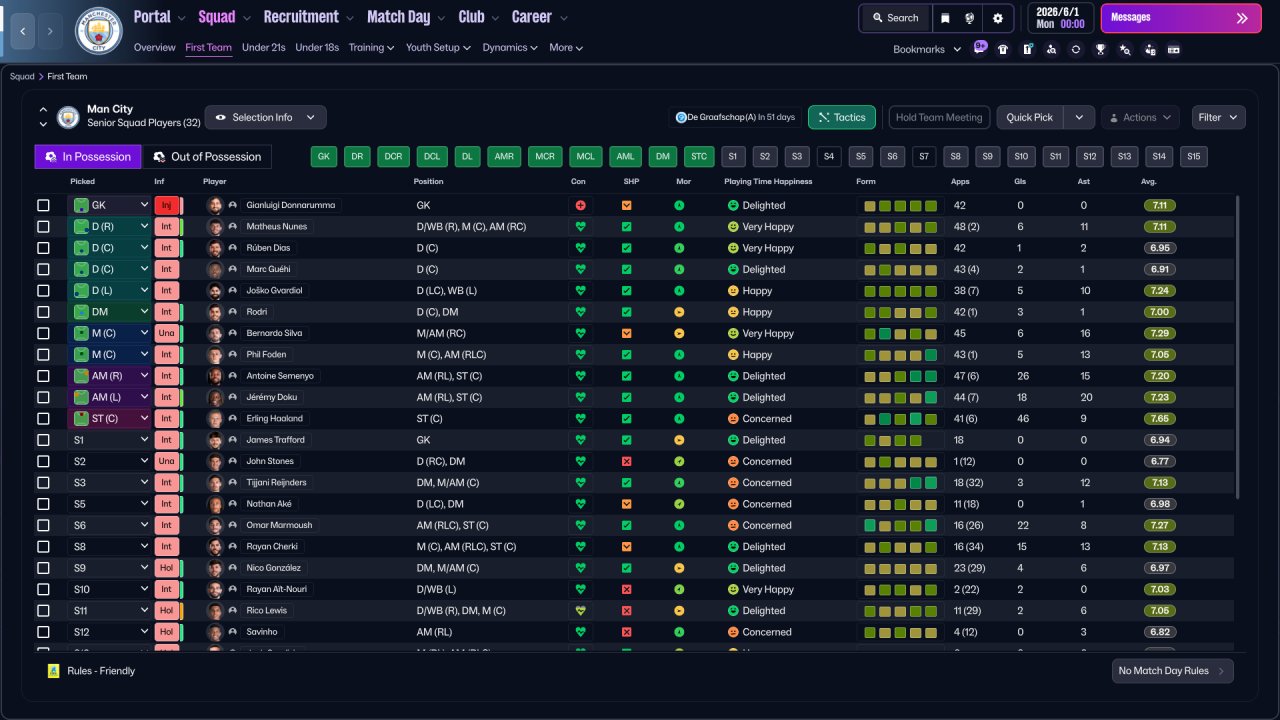Open the ST (C) picked dropdown for Haaland
1280x720 pixels.
point(110,419)
